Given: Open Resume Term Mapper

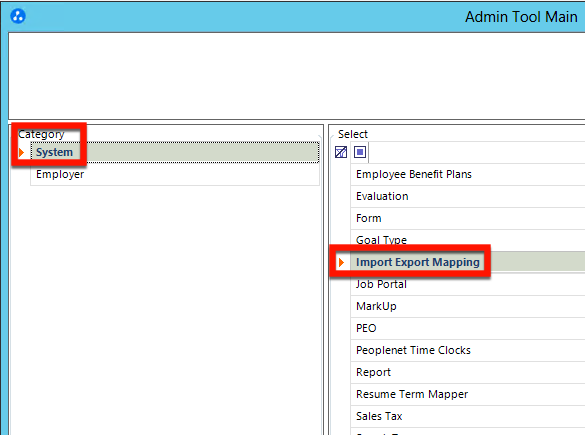Looking at the screenshot, I should [468, 394].
